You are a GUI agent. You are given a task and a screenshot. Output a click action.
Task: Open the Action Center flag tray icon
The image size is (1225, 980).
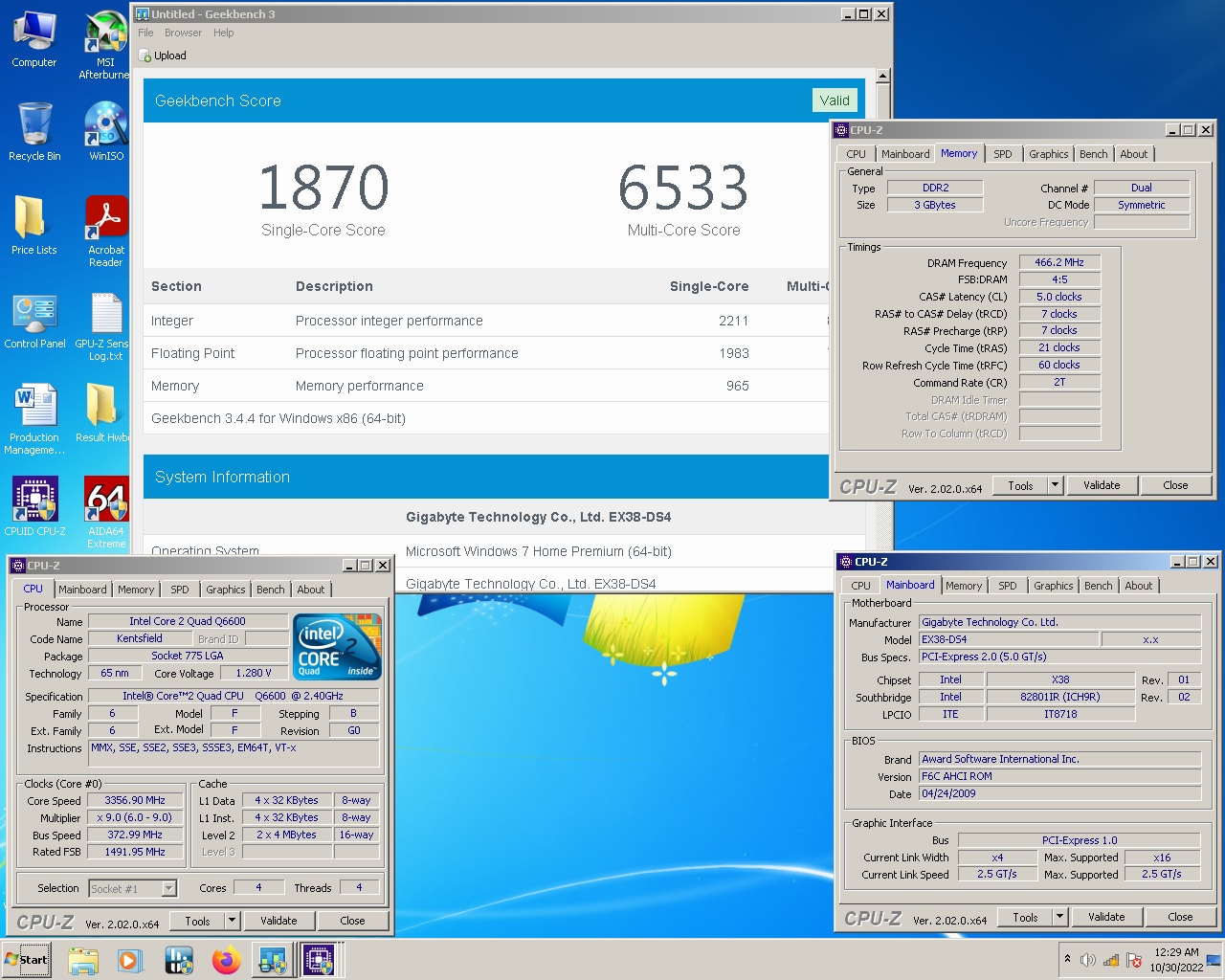[x=1134, y=960]
